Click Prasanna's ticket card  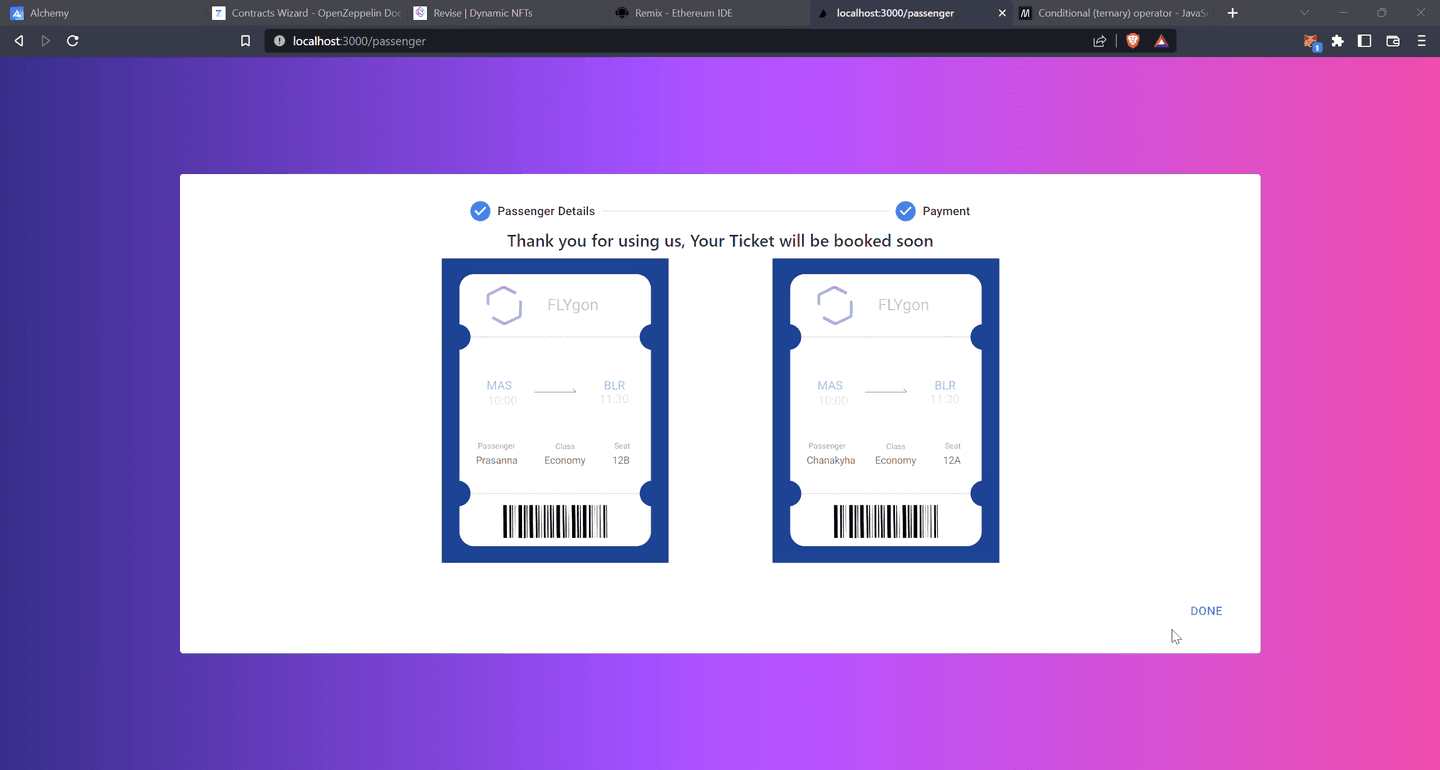555,411
